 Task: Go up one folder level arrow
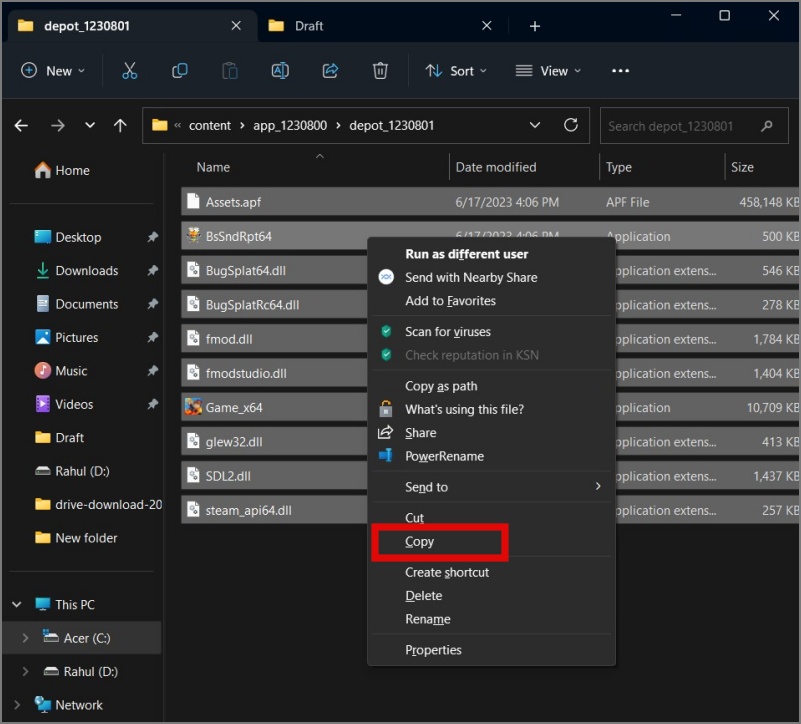click(120, 125)
